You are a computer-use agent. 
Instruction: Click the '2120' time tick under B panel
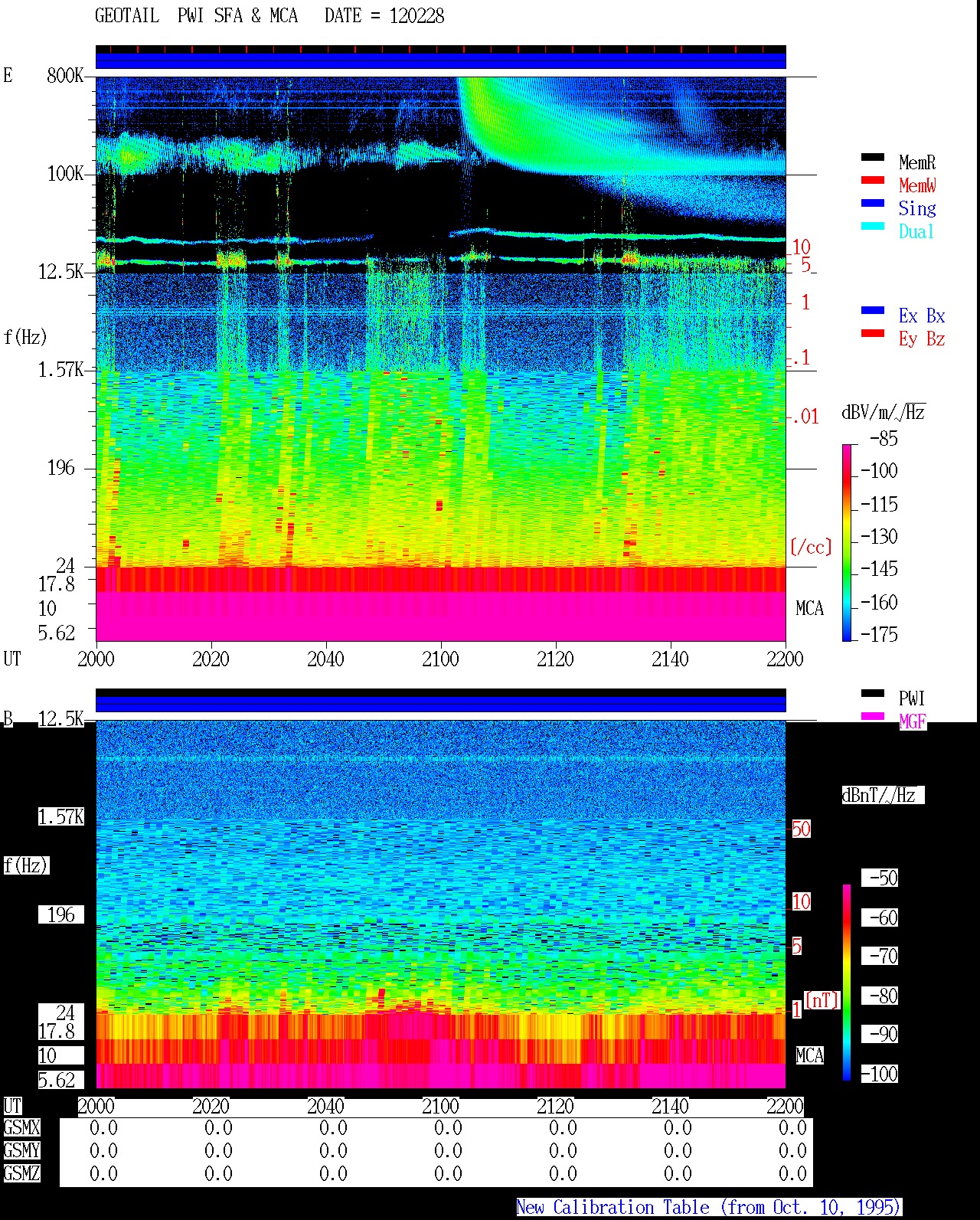[555, 1106]
